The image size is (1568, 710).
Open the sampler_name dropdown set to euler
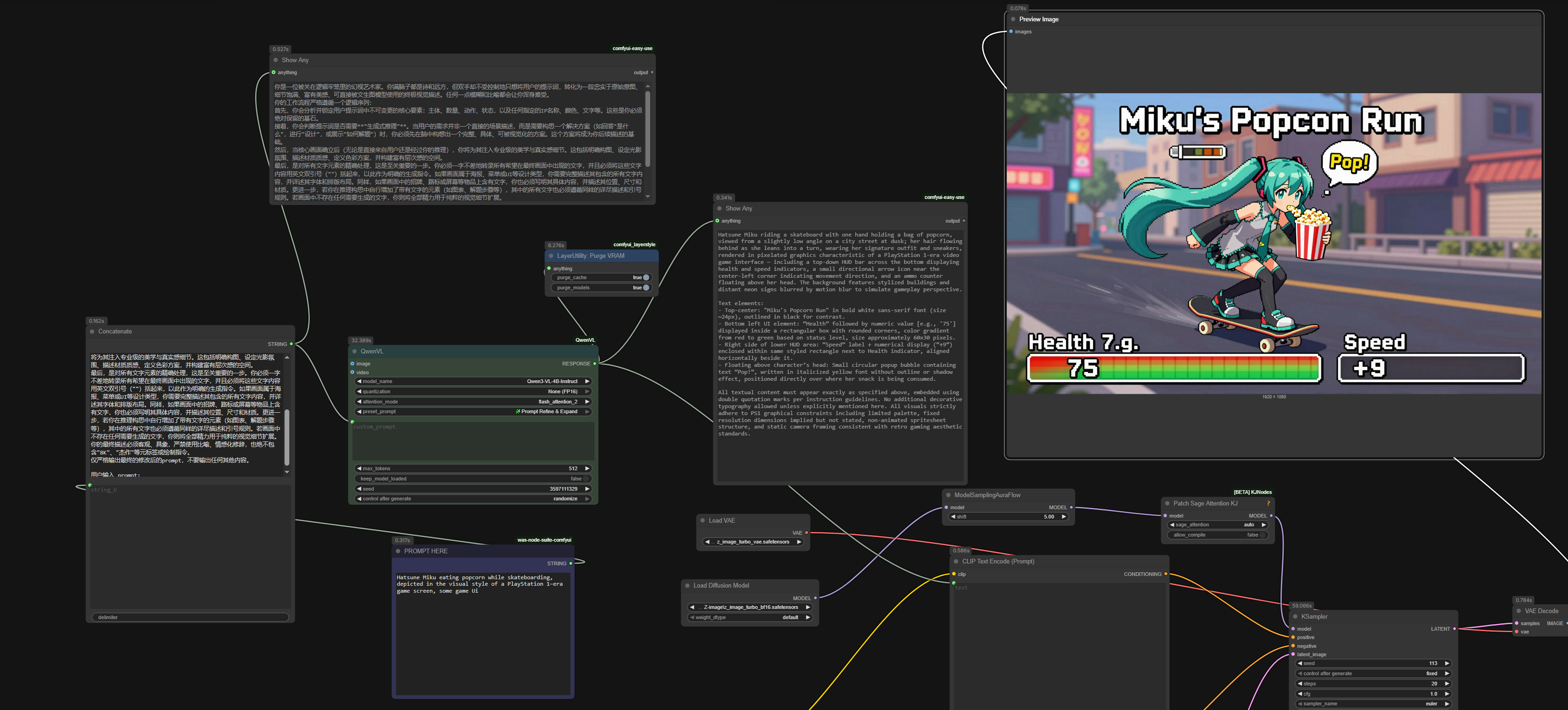(1373, 704)
